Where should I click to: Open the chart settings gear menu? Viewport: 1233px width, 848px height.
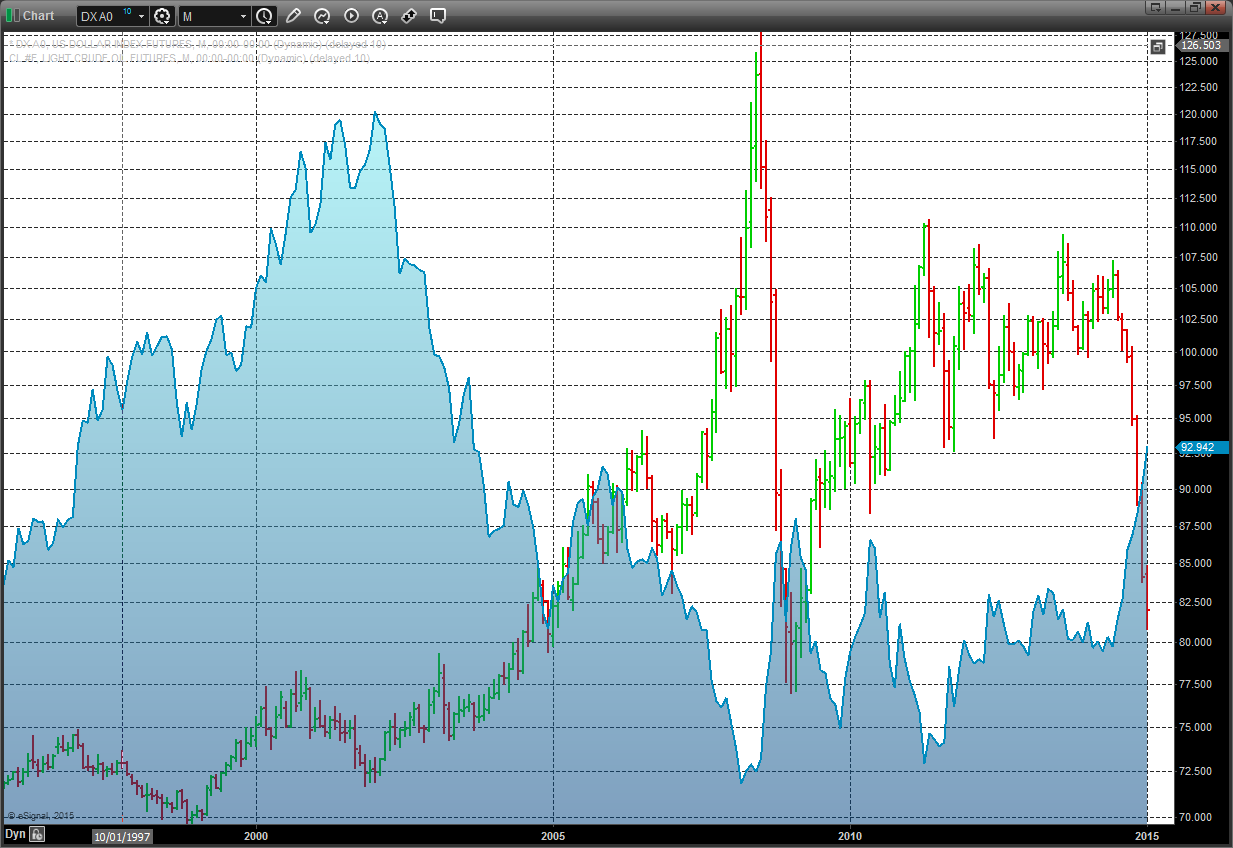(x=162, y=16)
